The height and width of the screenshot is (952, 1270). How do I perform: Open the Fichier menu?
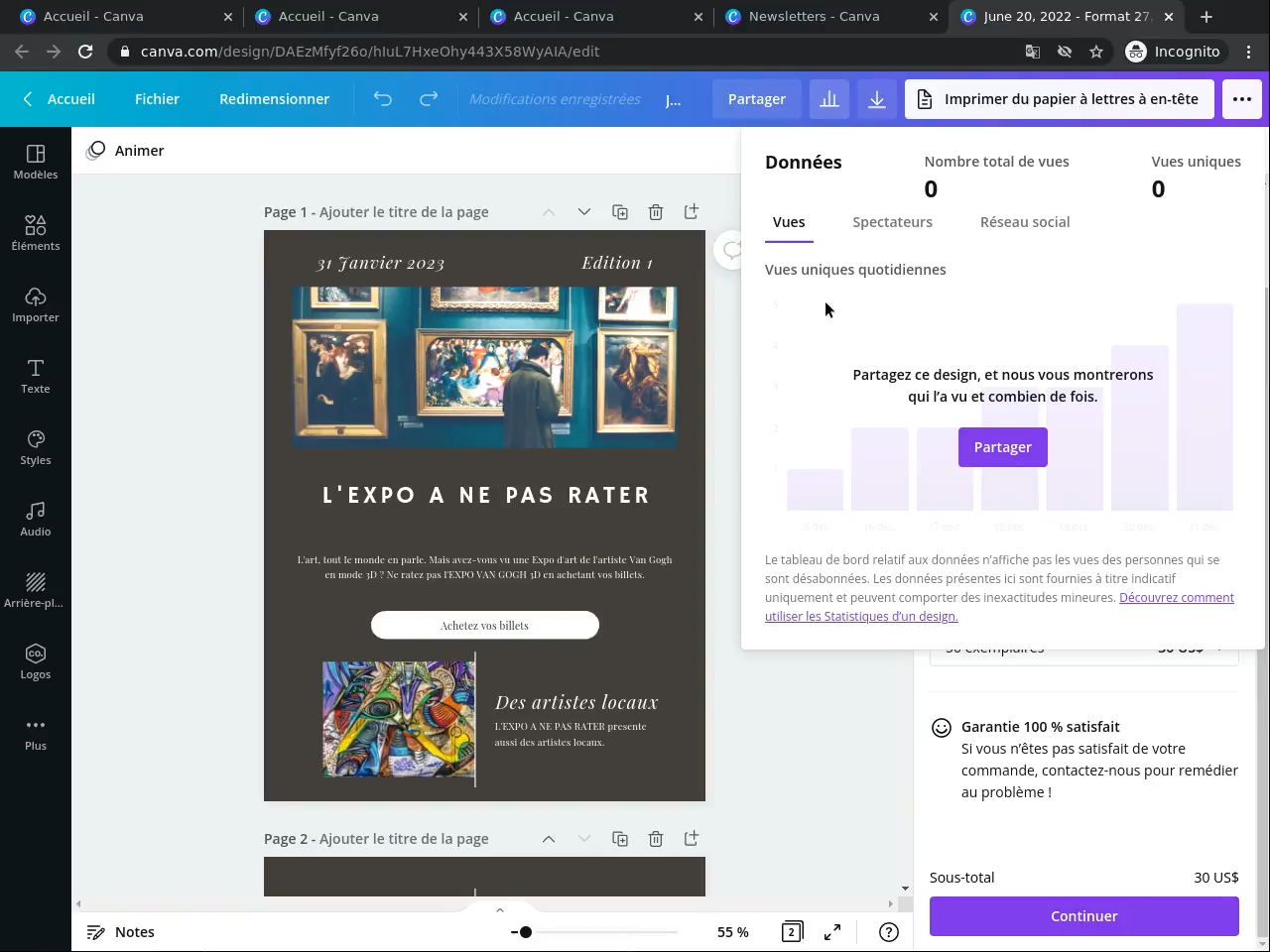coord(157,99)
